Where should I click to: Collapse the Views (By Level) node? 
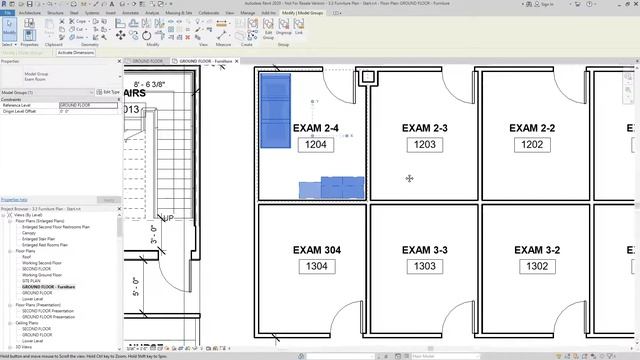pyautogui.click(x=4, y=215)
